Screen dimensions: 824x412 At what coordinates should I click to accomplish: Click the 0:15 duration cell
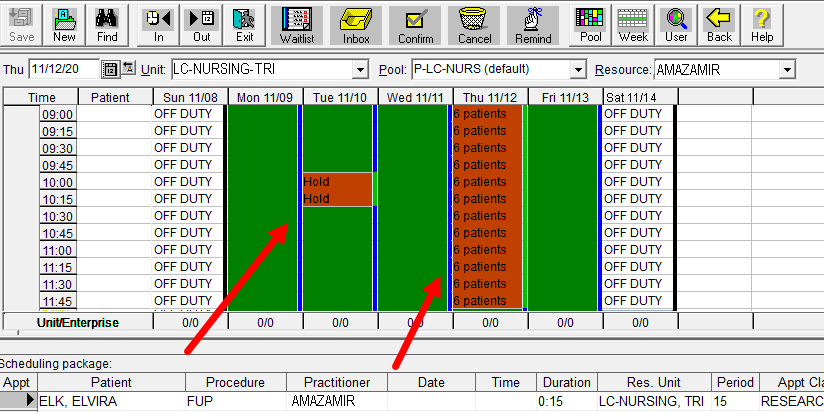tap(567, 401)
